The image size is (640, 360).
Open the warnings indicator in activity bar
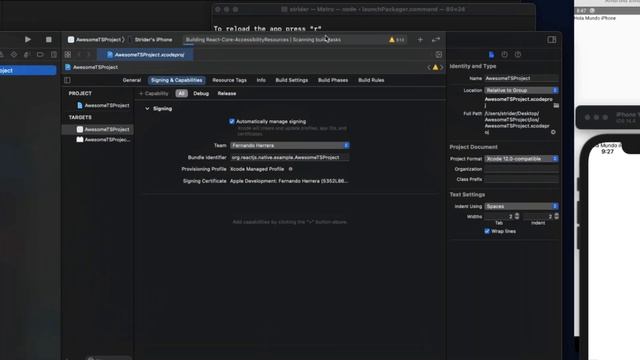tap(396, 40)
